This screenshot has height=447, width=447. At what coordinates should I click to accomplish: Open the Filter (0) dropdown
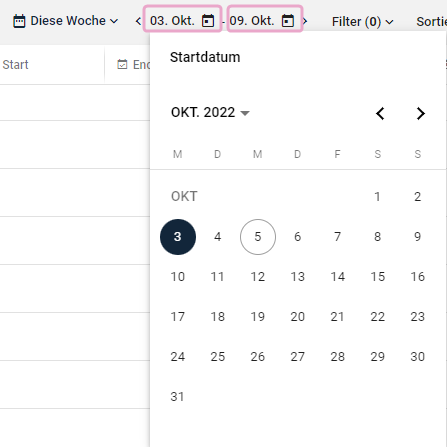point(363,22)
